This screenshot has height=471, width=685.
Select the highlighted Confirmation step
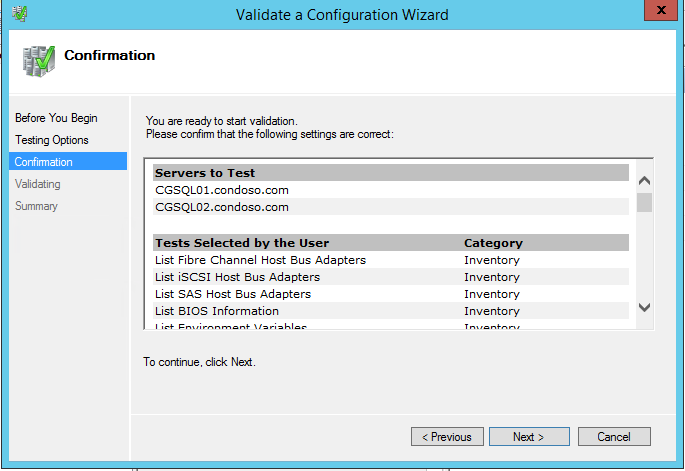68,162
